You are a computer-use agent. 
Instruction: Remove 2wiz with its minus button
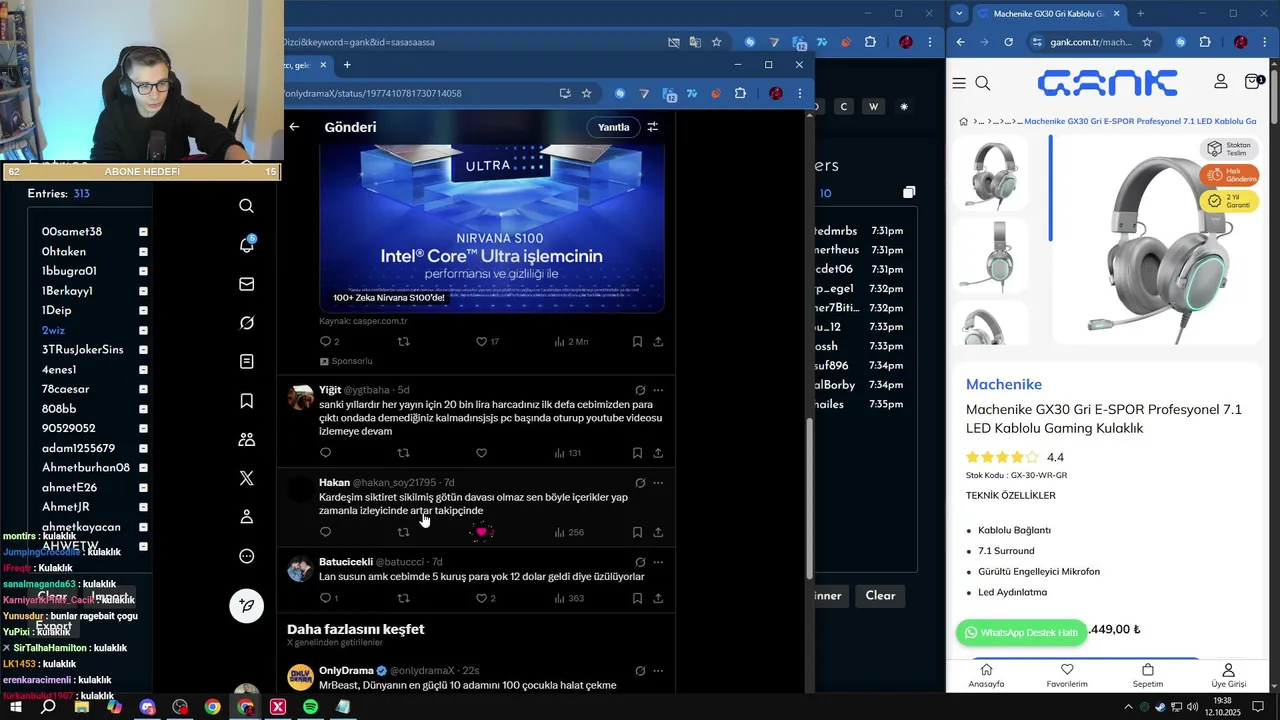tap(143, 330)
